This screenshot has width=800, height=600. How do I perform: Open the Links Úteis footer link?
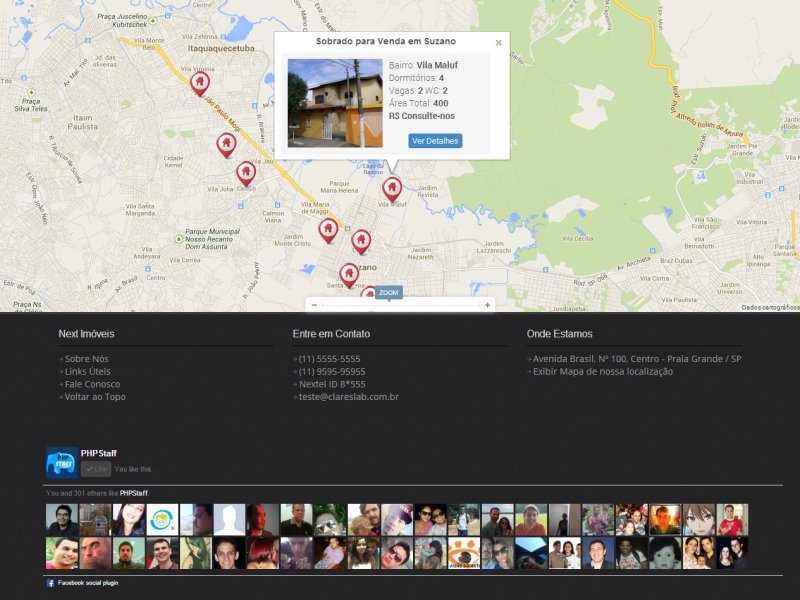[x=87, y=371]
